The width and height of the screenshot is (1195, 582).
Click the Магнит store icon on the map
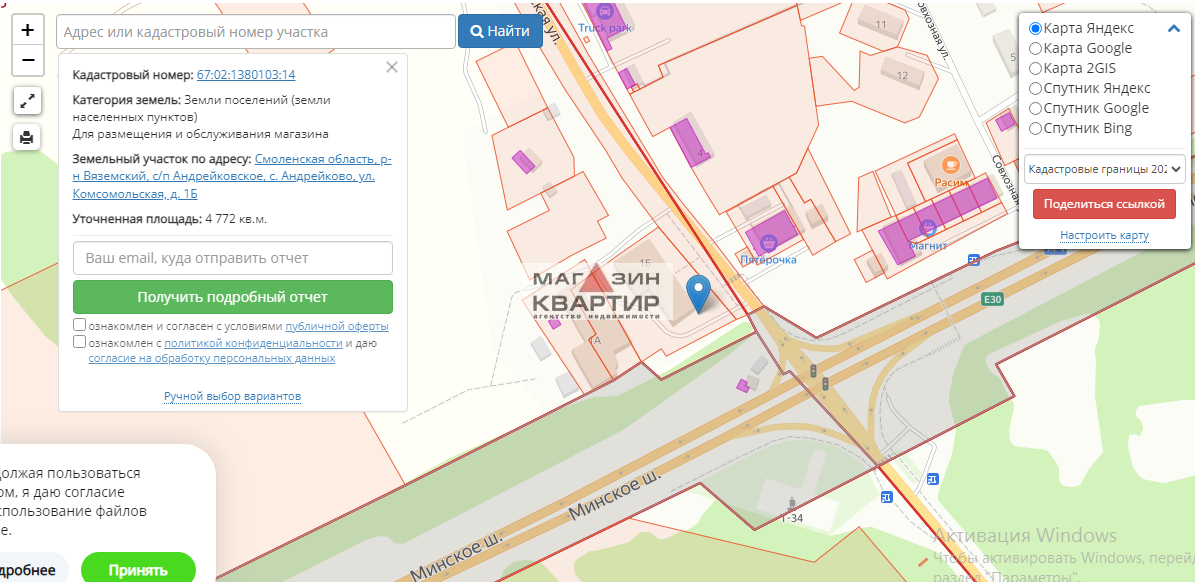click(x=927, y=227)
